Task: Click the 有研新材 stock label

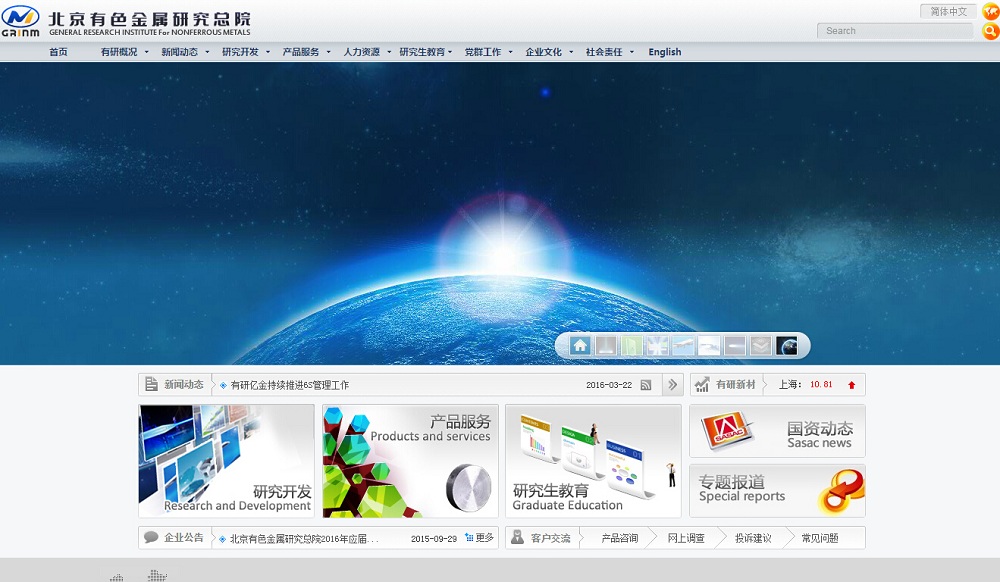Action: coord(735,384)
